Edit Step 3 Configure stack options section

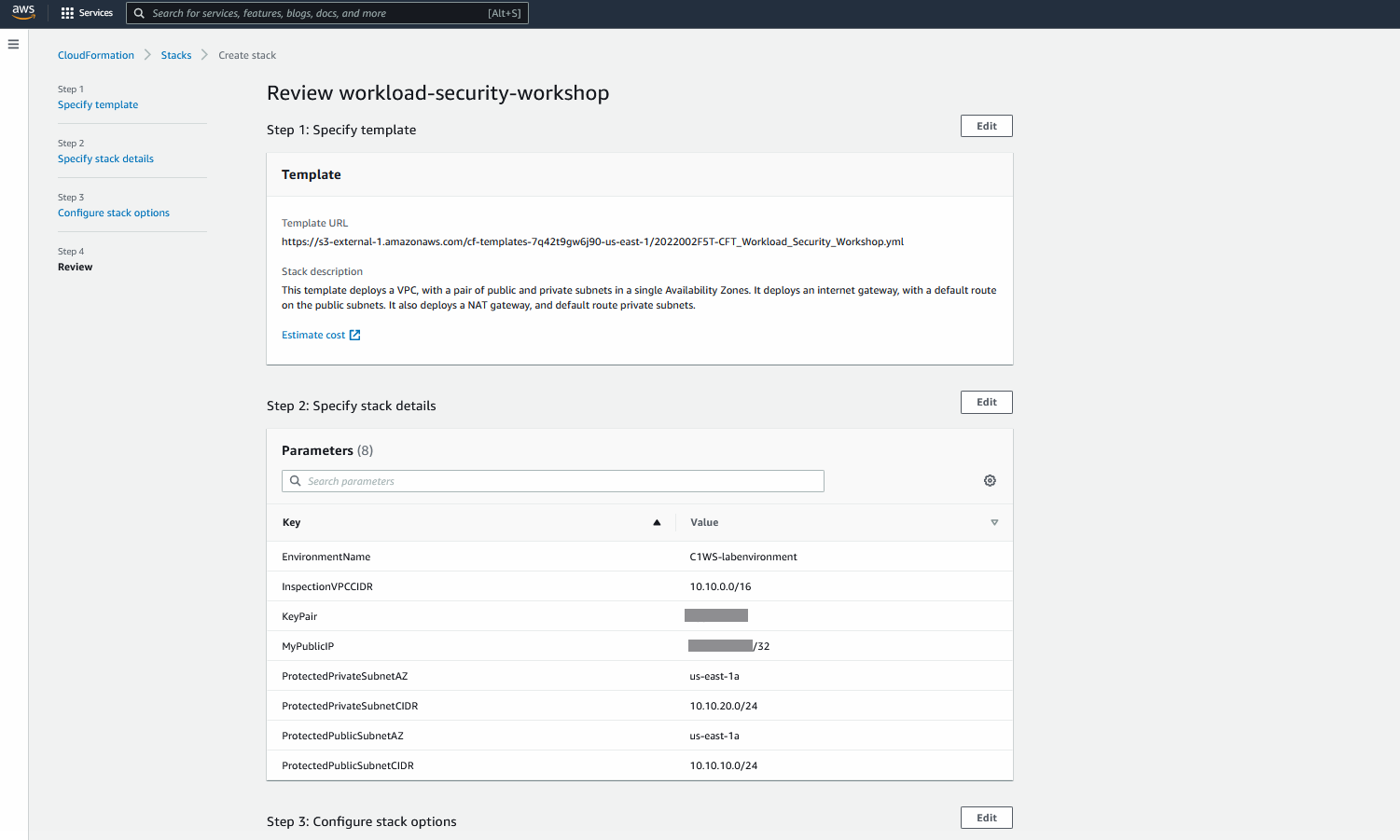(987, 818)
